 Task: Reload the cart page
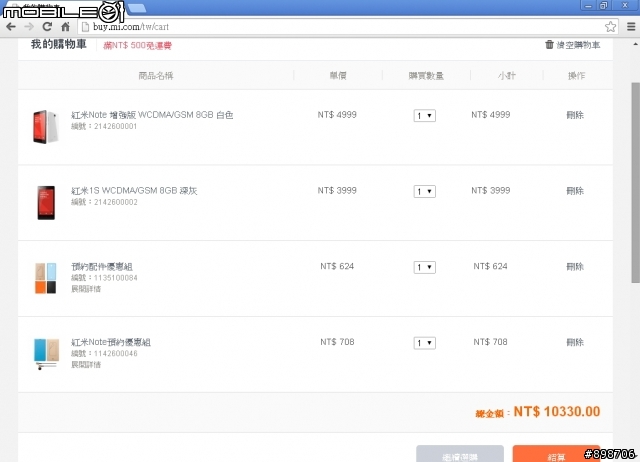[x=47, y=27]
